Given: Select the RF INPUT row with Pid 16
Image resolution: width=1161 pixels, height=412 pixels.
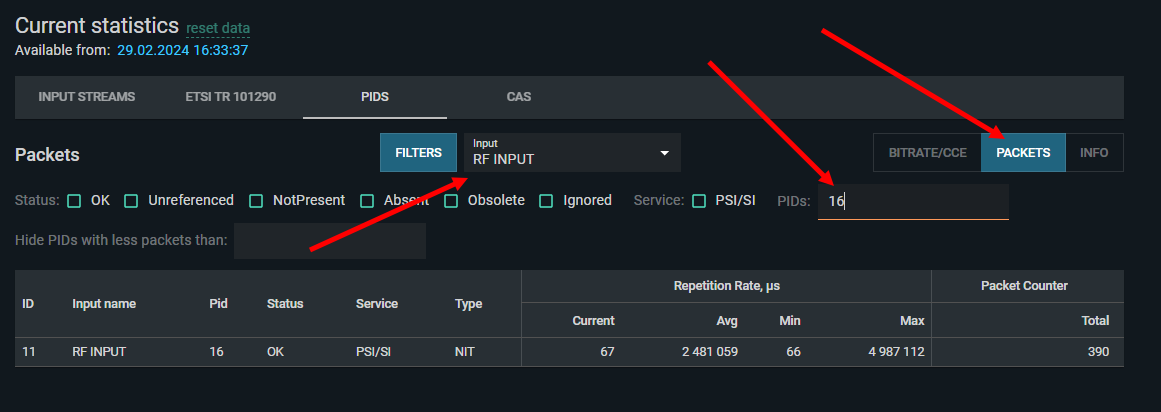Looking at the screenshot, I should click(568, 351).
